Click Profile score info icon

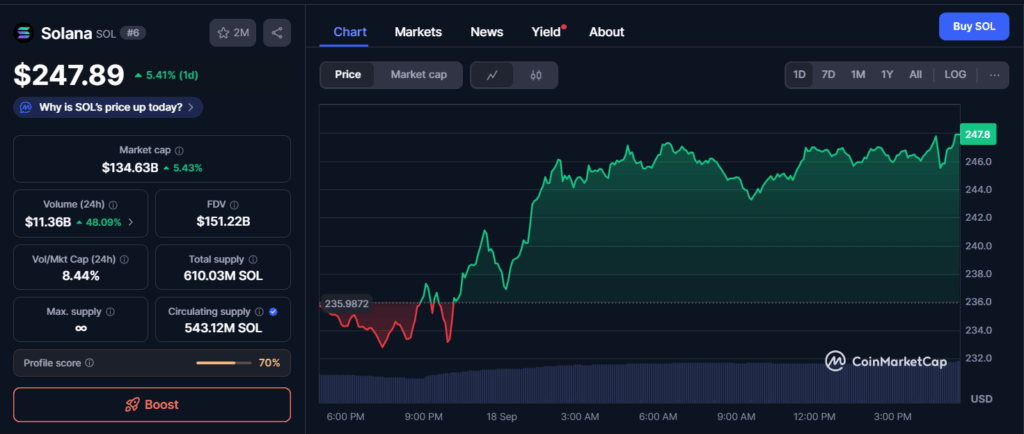[x=90, y=363]
